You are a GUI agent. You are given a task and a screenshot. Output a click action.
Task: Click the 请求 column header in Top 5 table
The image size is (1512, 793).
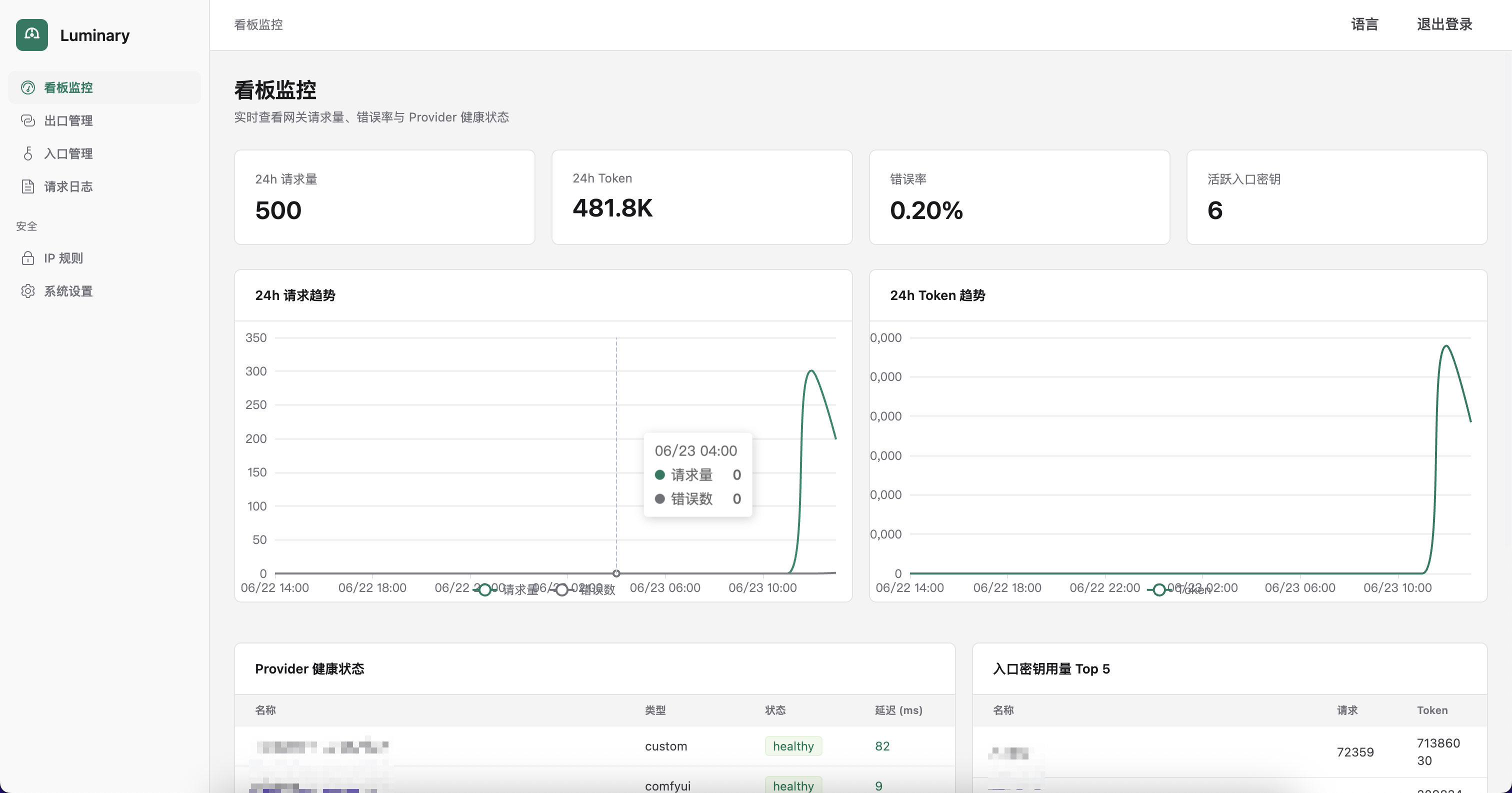(1347, 710)
